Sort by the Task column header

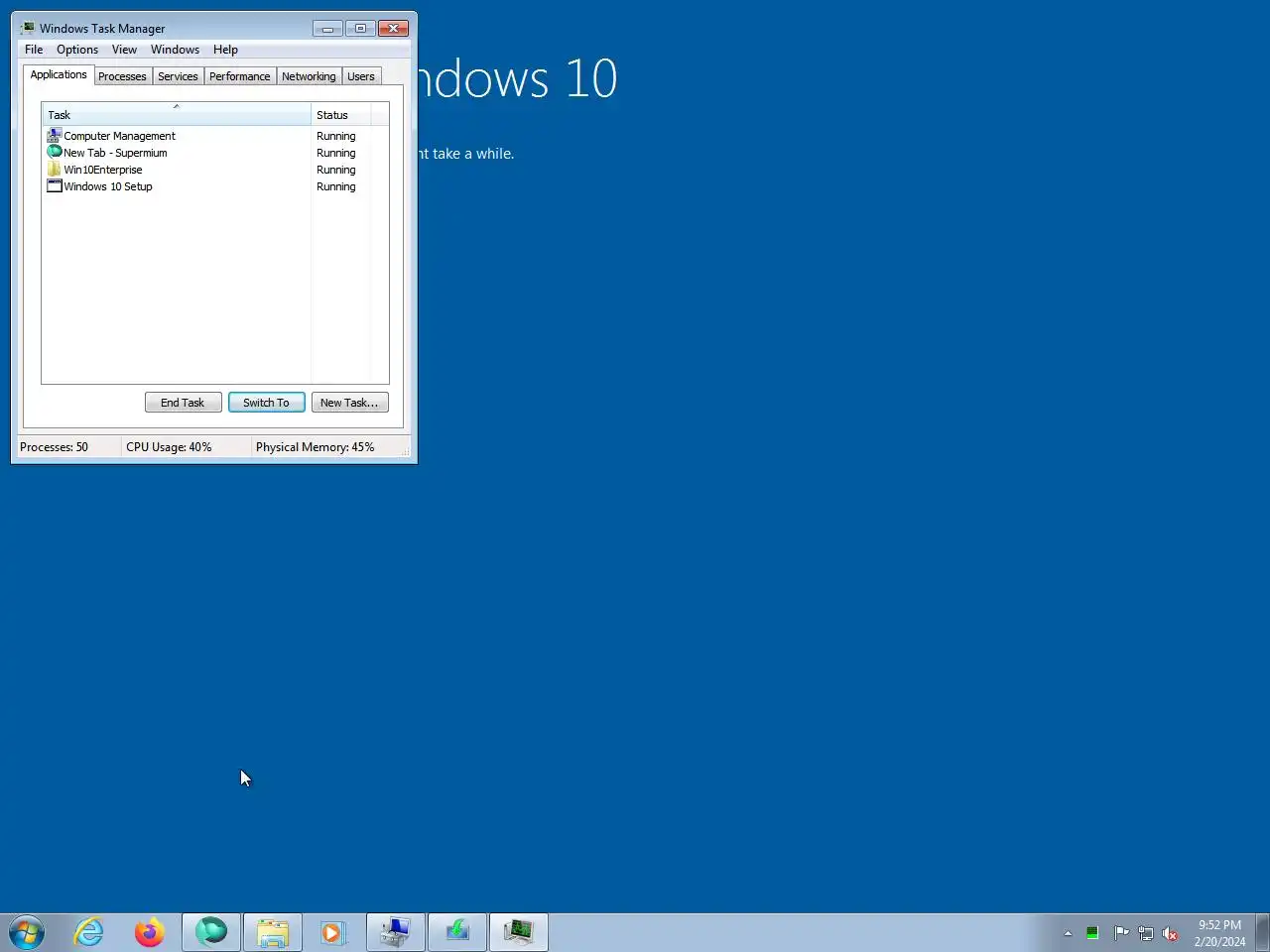point(177,115)
